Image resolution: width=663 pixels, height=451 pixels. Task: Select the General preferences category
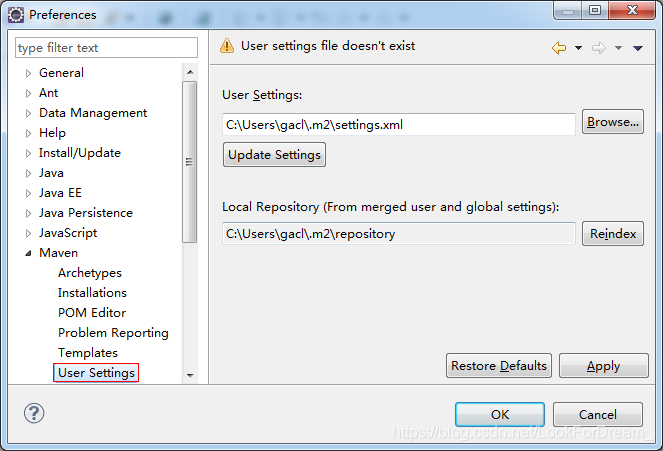(x=61, y=73)
